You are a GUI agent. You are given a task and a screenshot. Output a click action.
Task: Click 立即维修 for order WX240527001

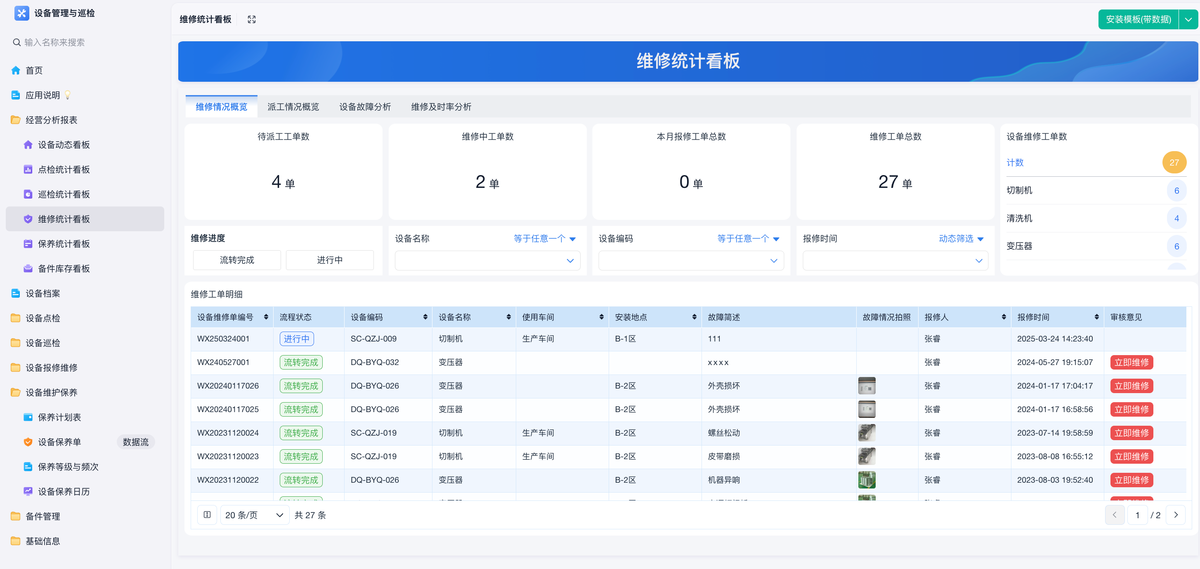[x=1131, y=362]
